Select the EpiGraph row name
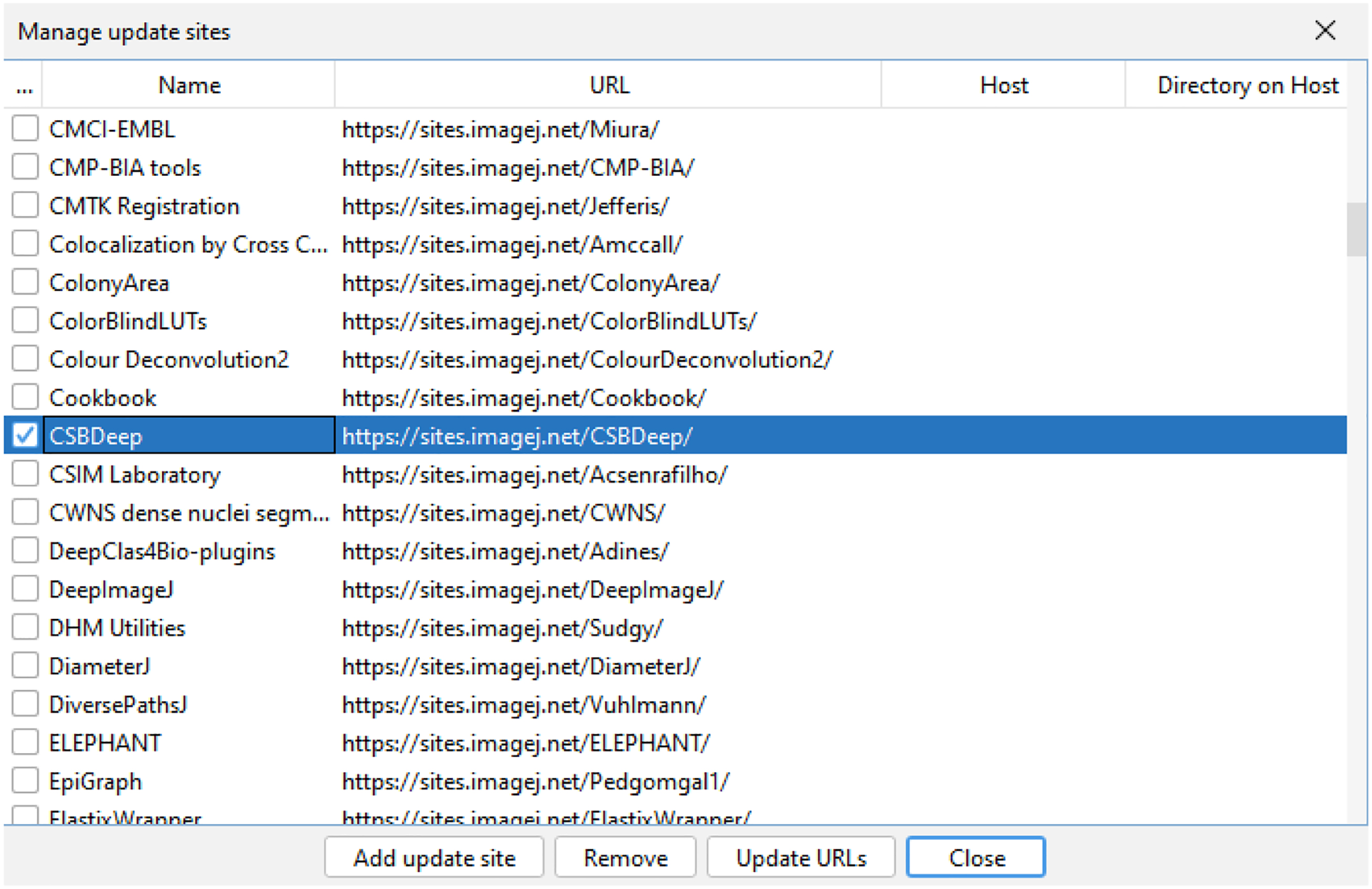The width and height of the screenshot is (1372, 889). (x=95, y=781)
